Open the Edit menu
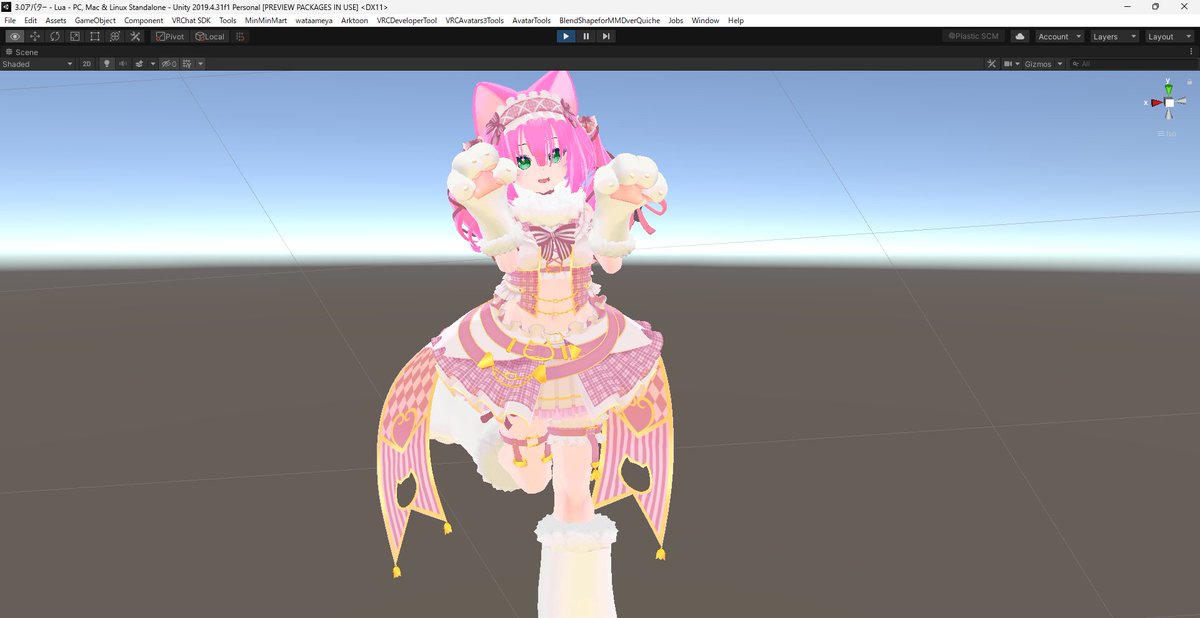This screenshot has width=1200, height=618. pos(31,20)
